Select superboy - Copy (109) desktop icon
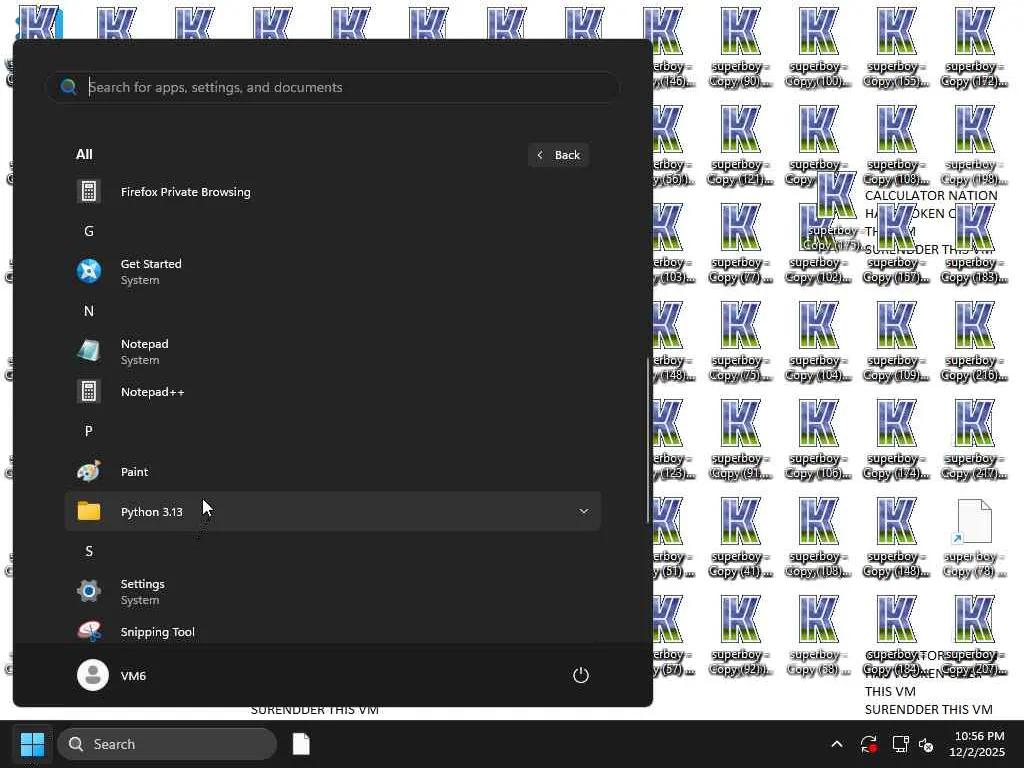The height and width of the screenshot is (768, 1024). pos(896,341)
